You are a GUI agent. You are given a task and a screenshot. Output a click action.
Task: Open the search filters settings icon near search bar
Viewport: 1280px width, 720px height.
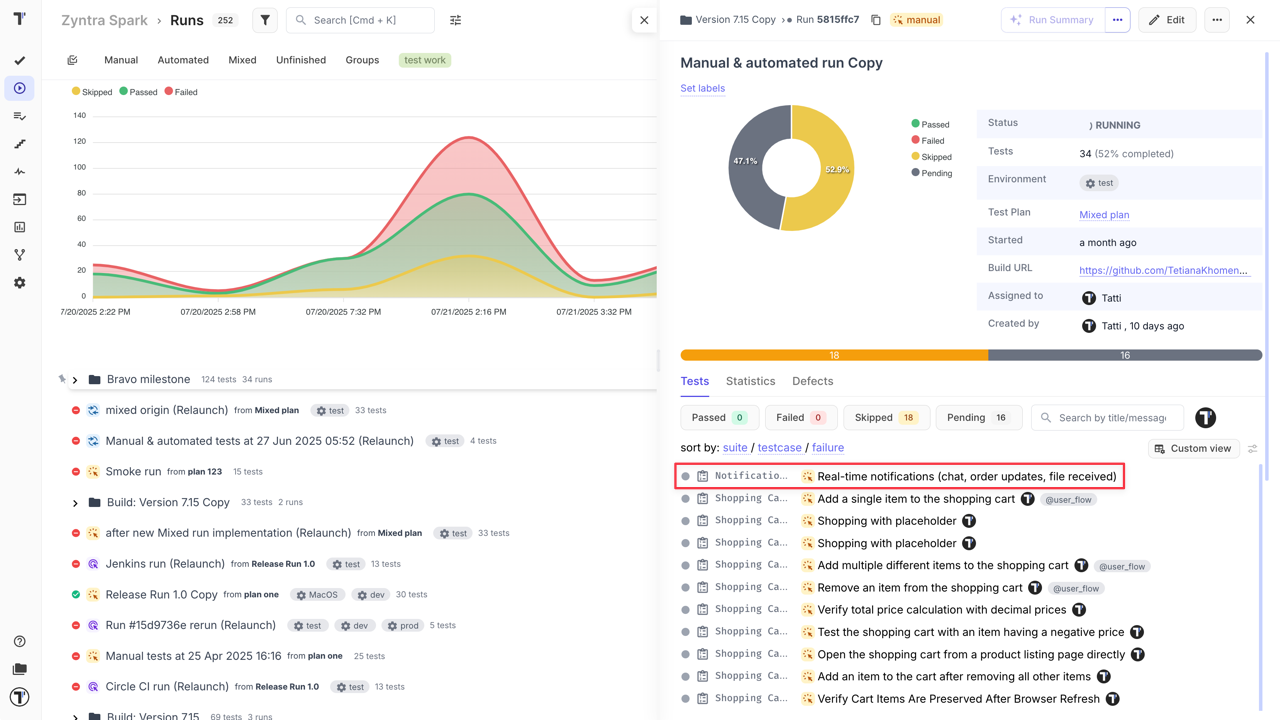tap(457, 19)
